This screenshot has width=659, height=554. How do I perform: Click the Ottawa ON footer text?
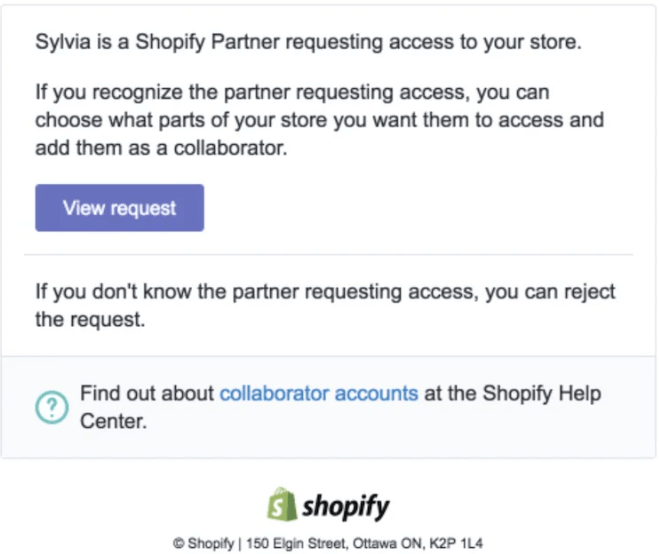(x=389, y=543)
